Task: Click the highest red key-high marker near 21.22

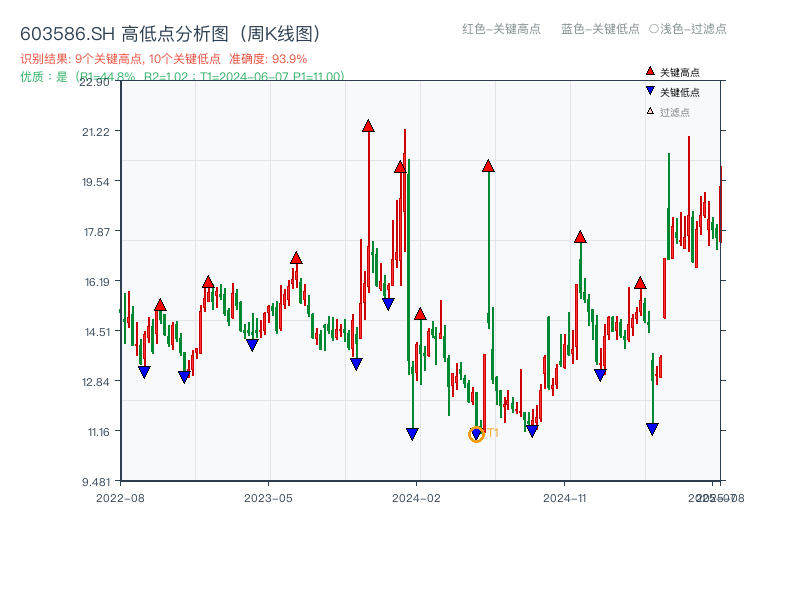Action: click(x=368, y=126)
